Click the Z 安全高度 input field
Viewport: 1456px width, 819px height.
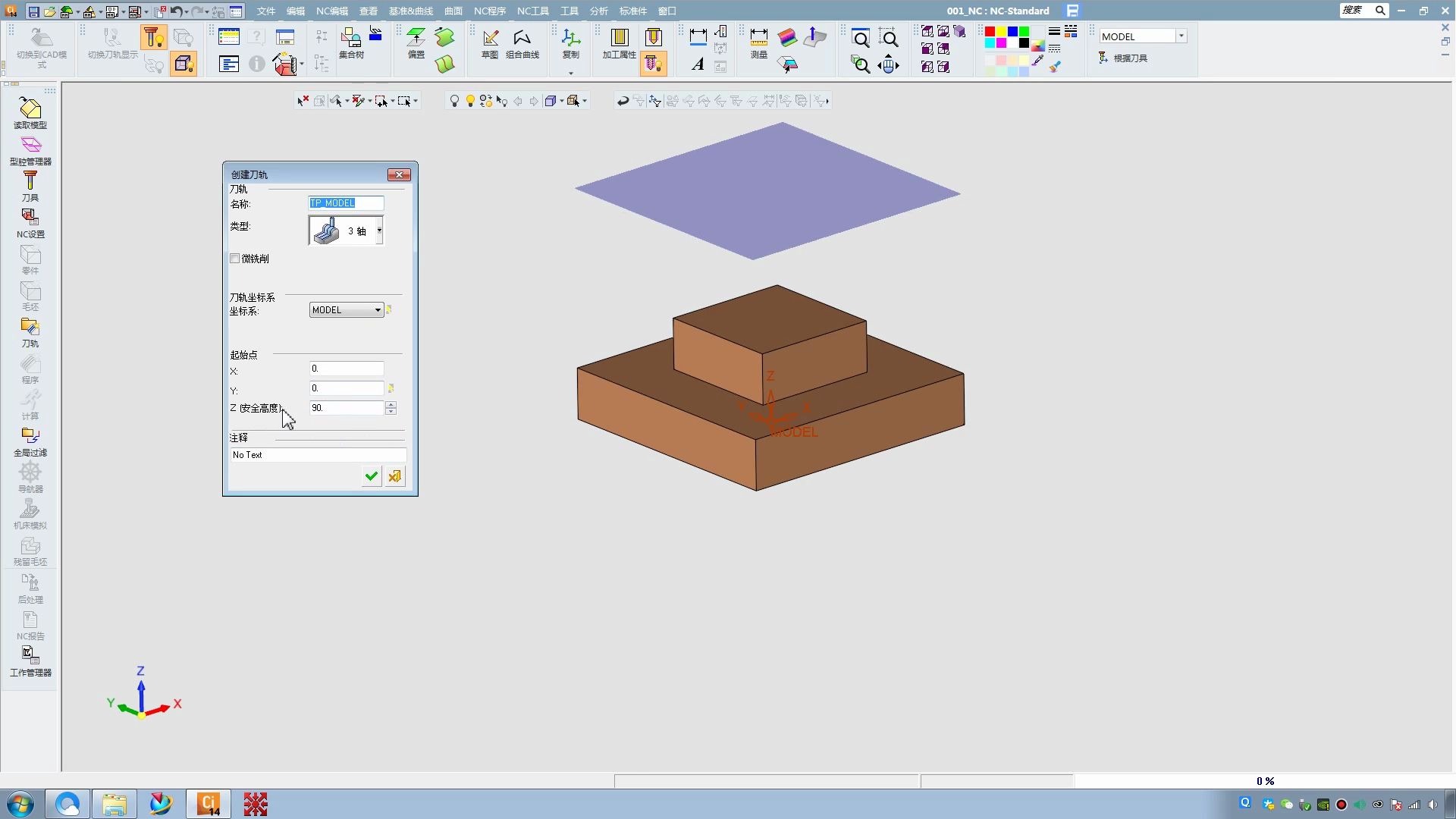pos(346,408)
